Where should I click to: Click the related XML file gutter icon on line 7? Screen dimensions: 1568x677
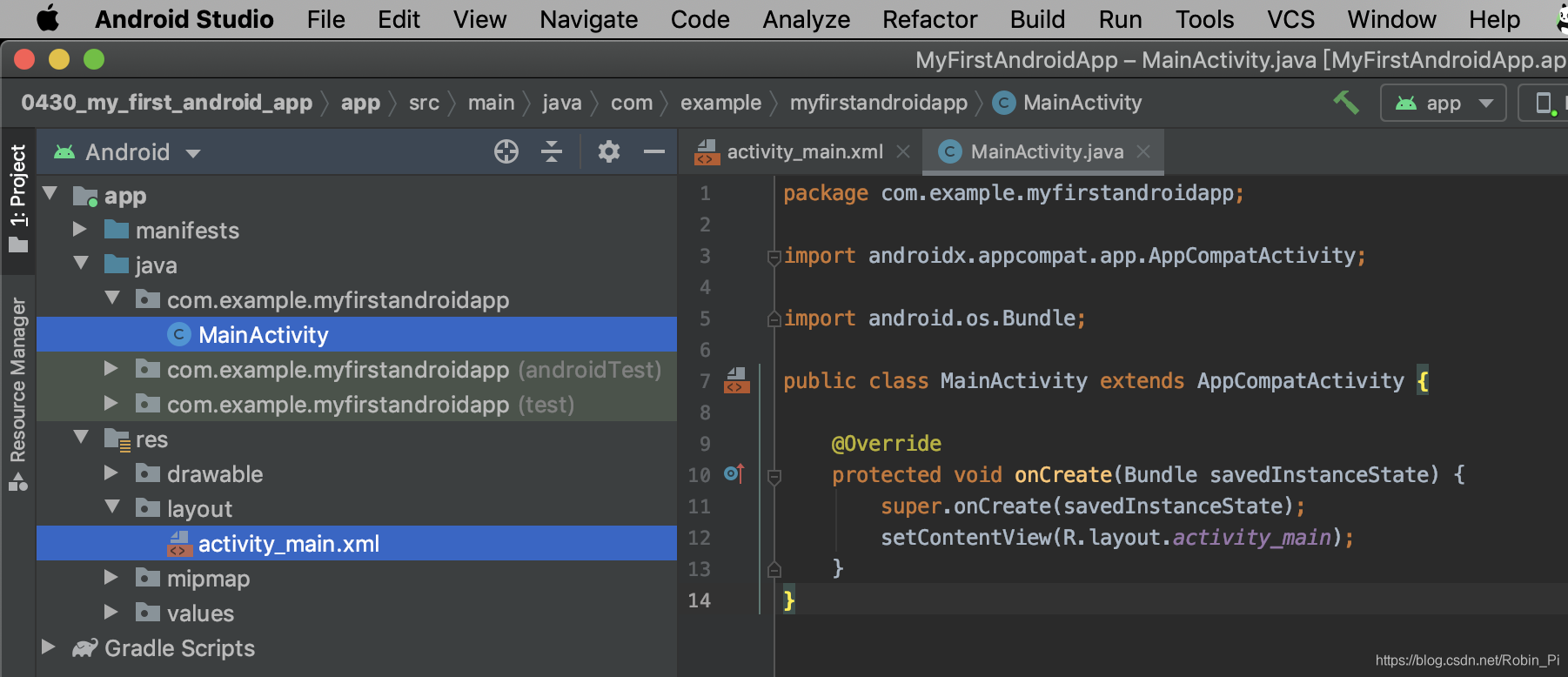point(736,380)
